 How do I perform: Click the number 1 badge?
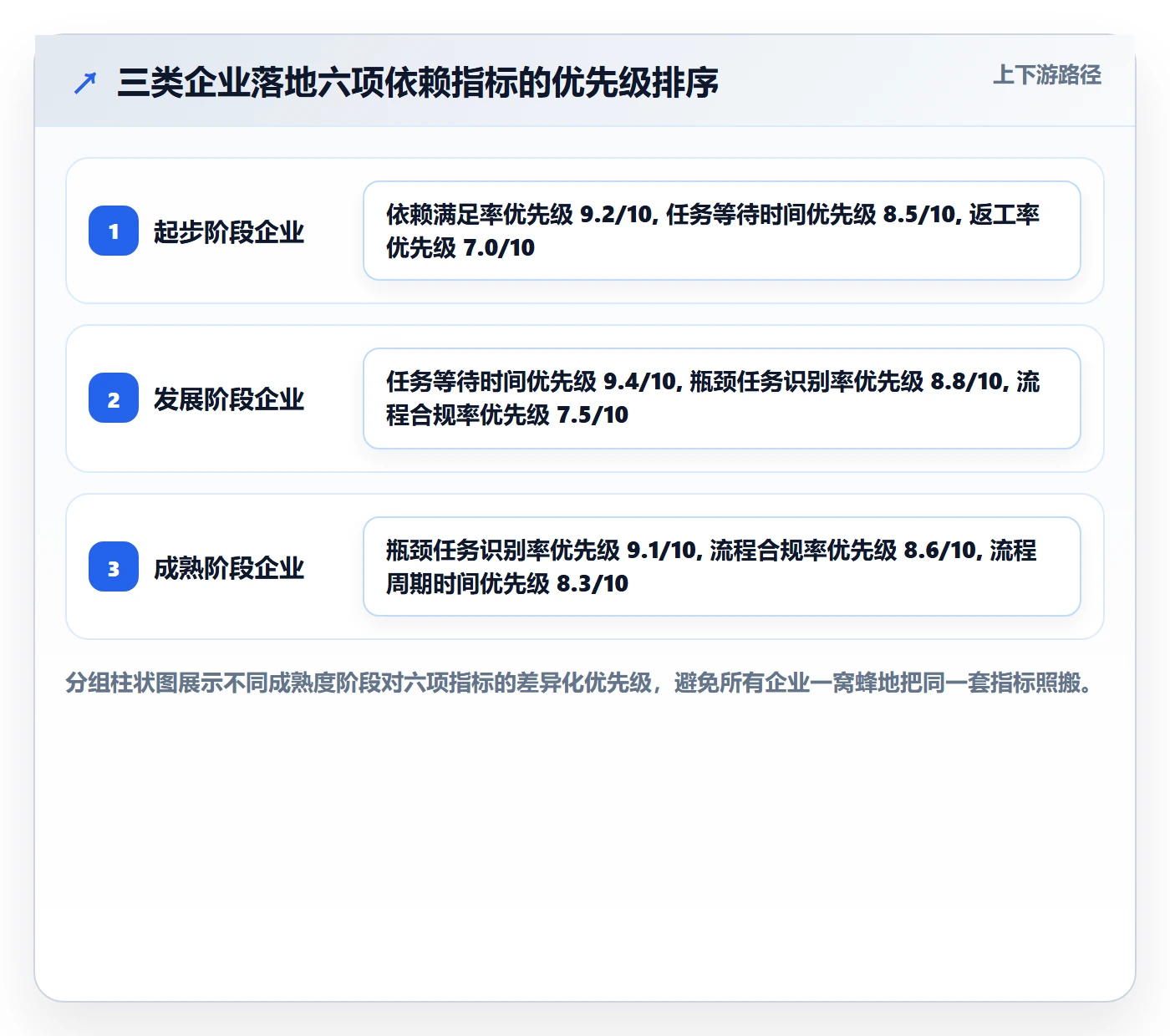click(x=114, y=231)
